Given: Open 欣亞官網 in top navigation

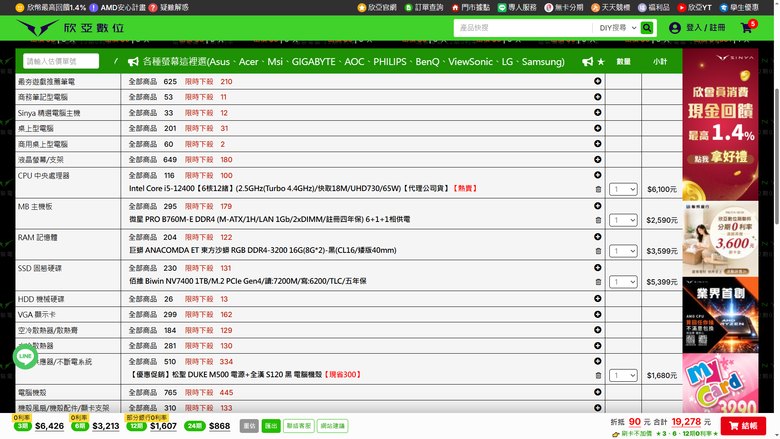Looking at the screenshot, I should click(377, 7).
